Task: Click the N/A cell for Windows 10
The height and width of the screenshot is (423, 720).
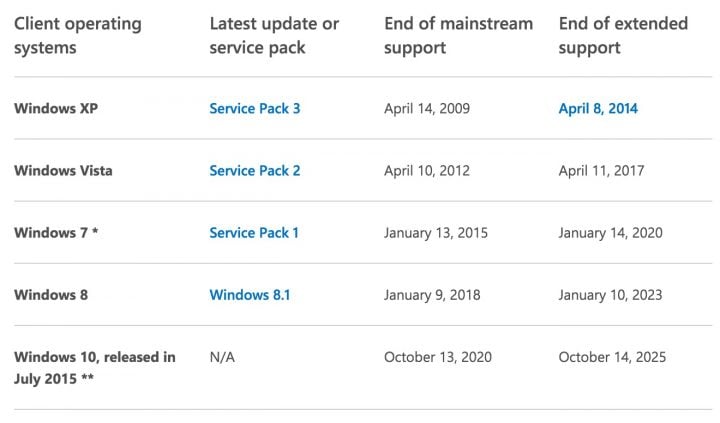Action: 222,357
